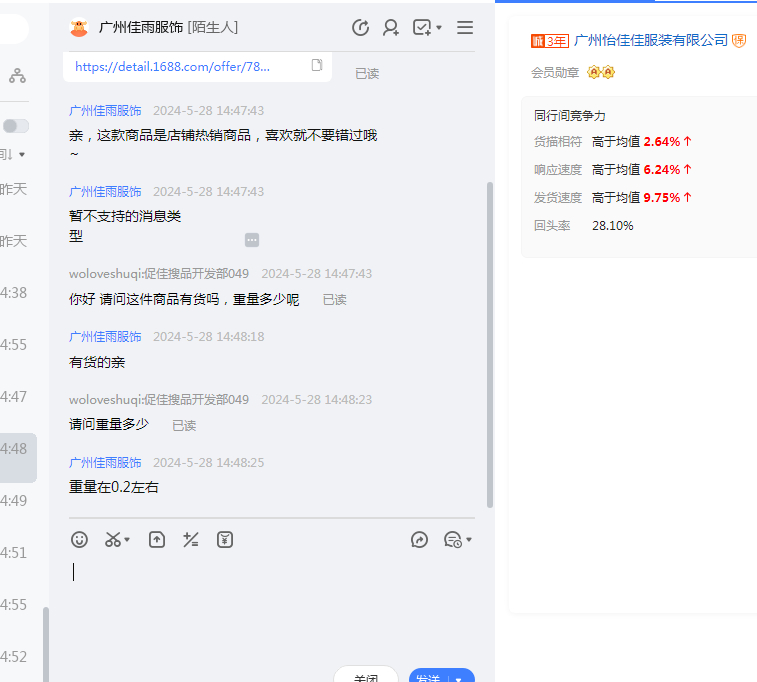Open the calculator plus-slash icon
Screen dimensions: 757x682
[190, 540]
